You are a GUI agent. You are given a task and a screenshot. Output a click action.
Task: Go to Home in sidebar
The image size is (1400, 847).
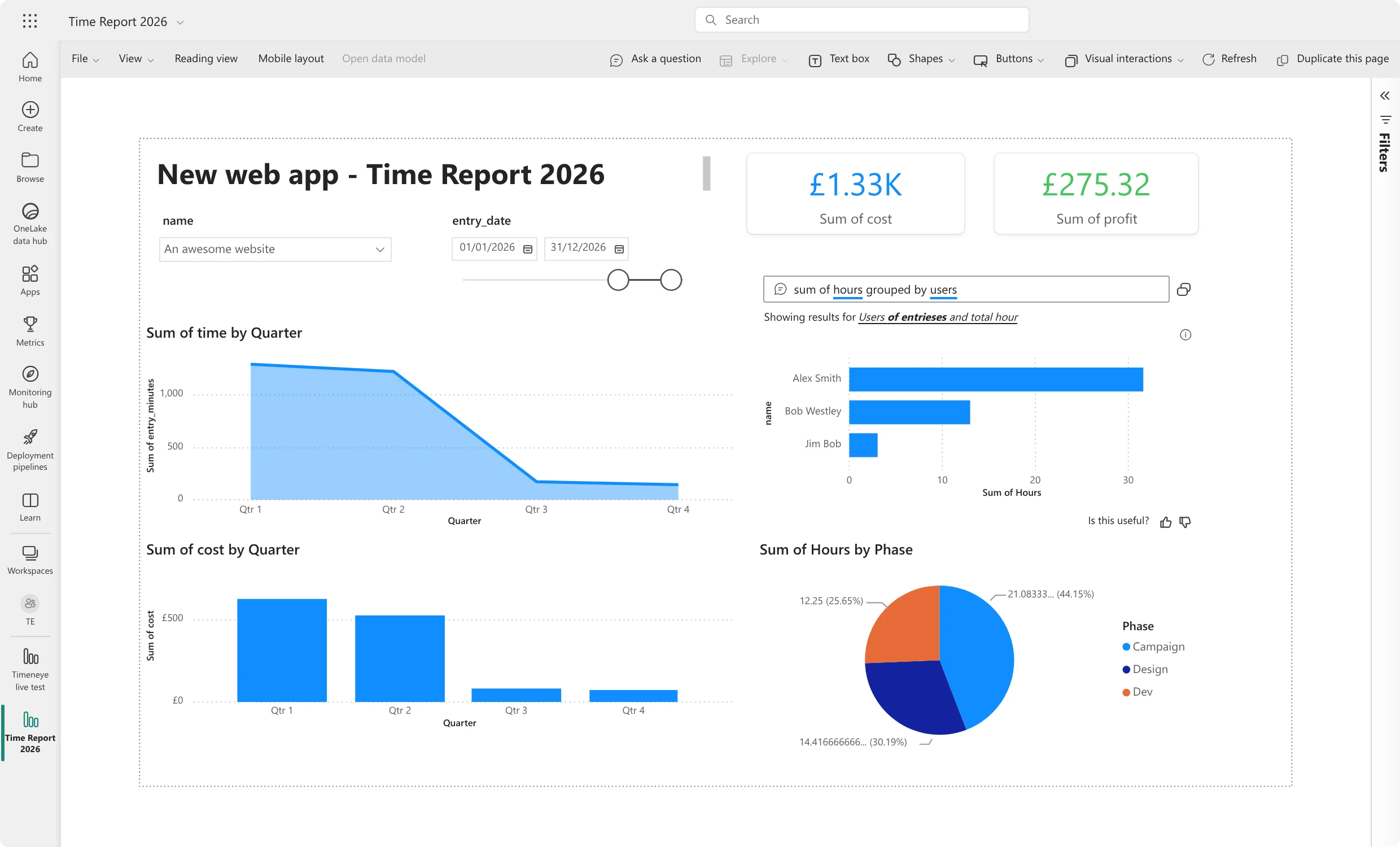pyautogui.click(x=30, y=67)
